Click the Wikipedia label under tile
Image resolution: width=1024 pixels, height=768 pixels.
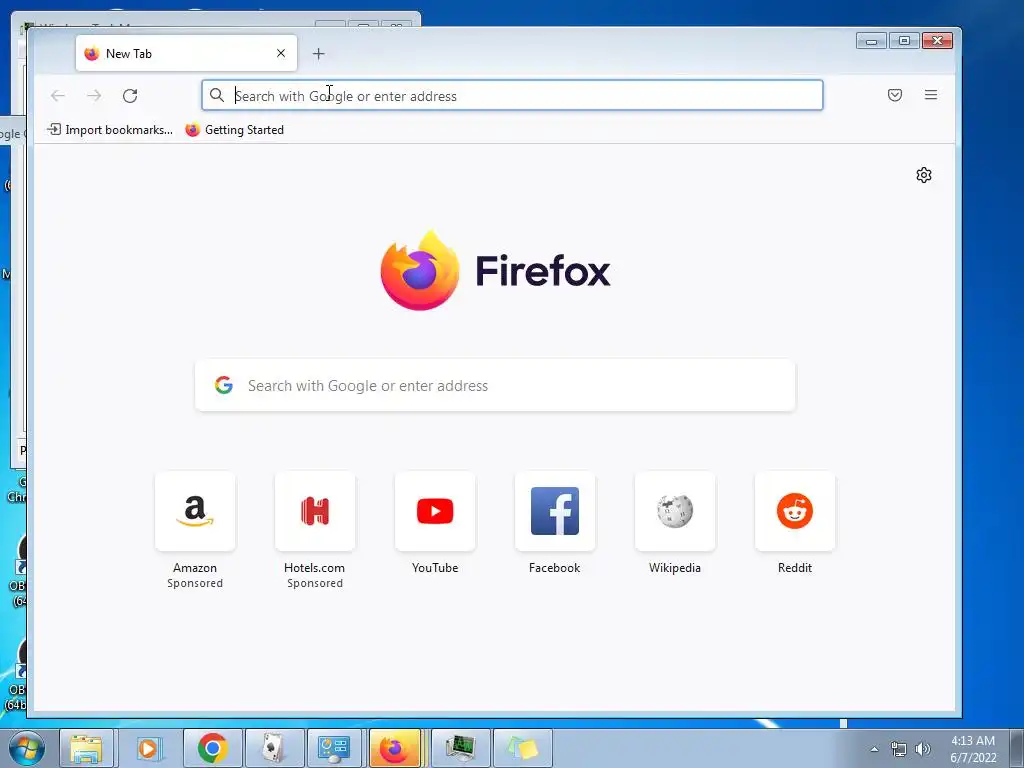click(675, 568)
